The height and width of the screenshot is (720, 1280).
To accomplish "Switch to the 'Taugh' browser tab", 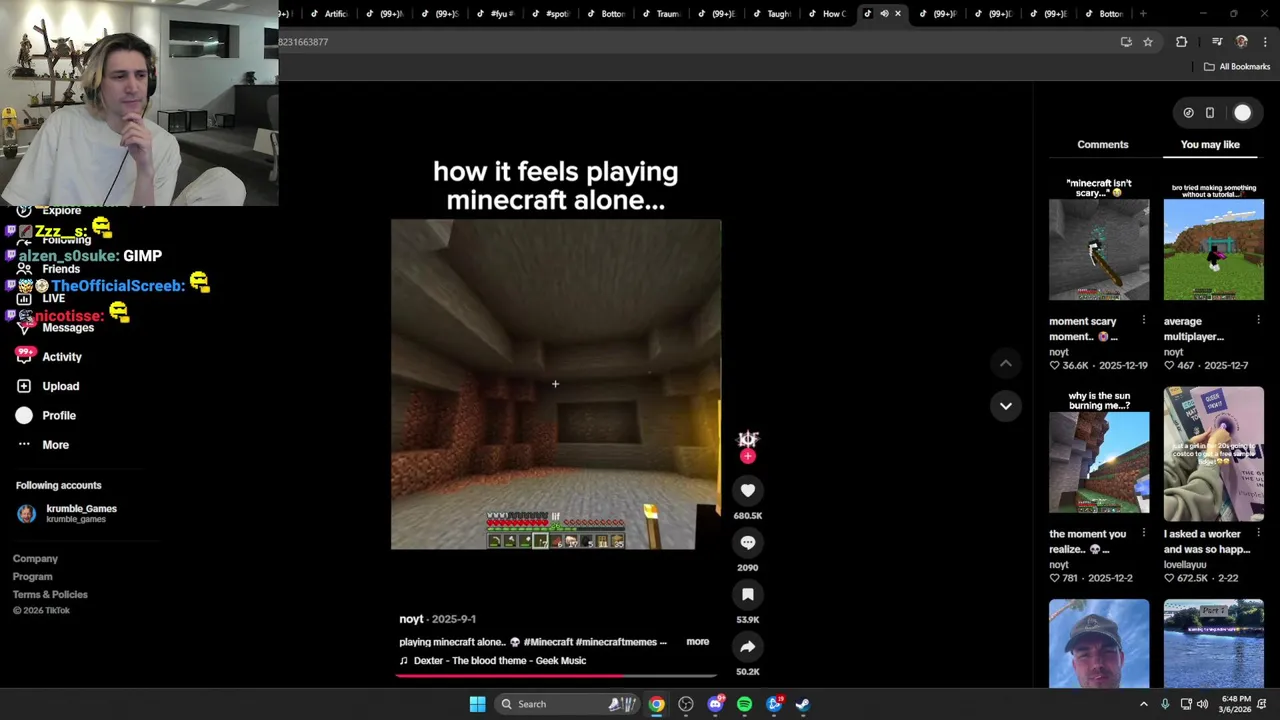I will [x=770, y=14].
